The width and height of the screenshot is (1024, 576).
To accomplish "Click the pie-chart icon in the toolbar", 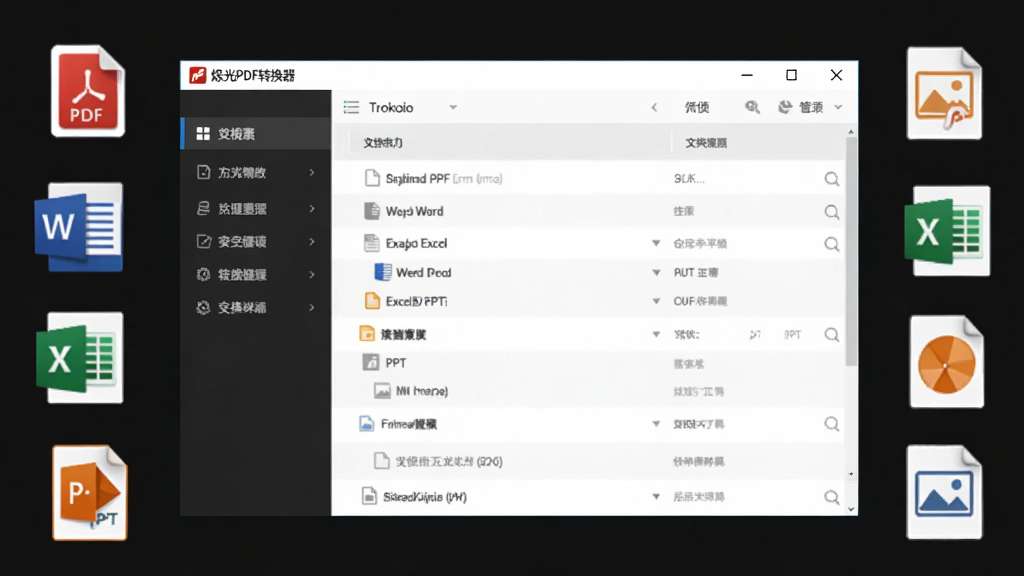I will [785, 107].
